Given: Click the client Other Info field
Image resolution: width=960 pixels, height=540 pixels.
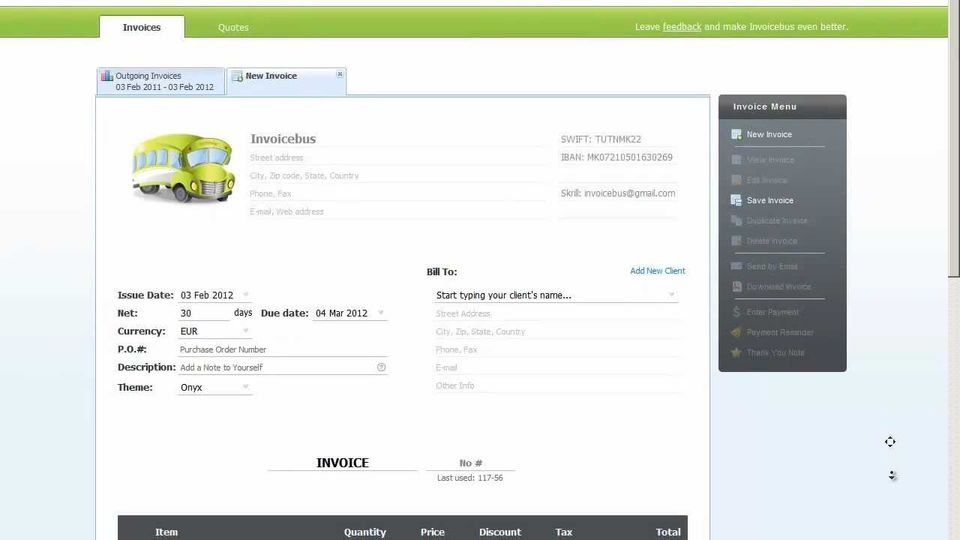Looking at the screenshot, I should point(556,386).
